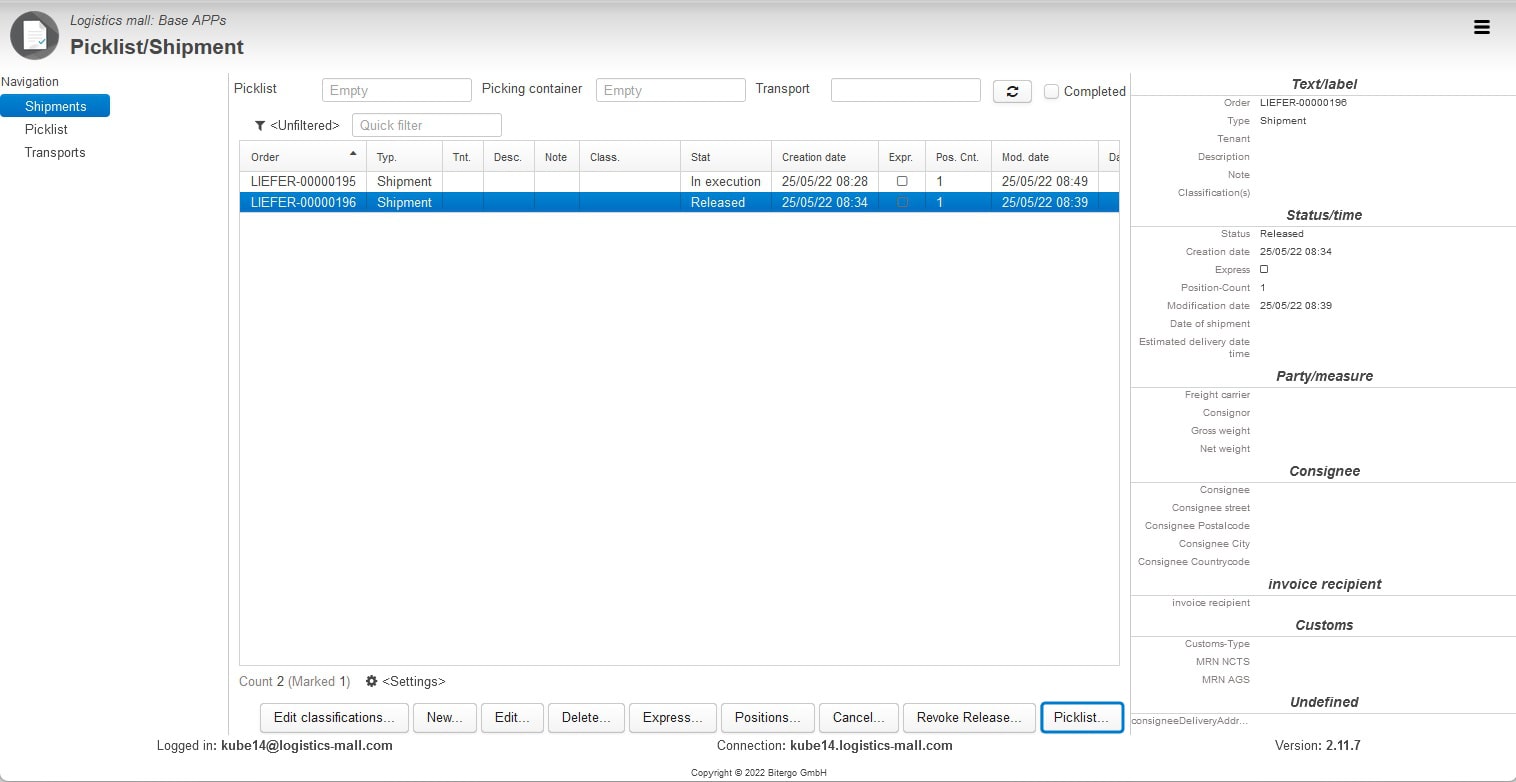
Task: Sort by the Tnt. column header
Action: tap(462, 157)
